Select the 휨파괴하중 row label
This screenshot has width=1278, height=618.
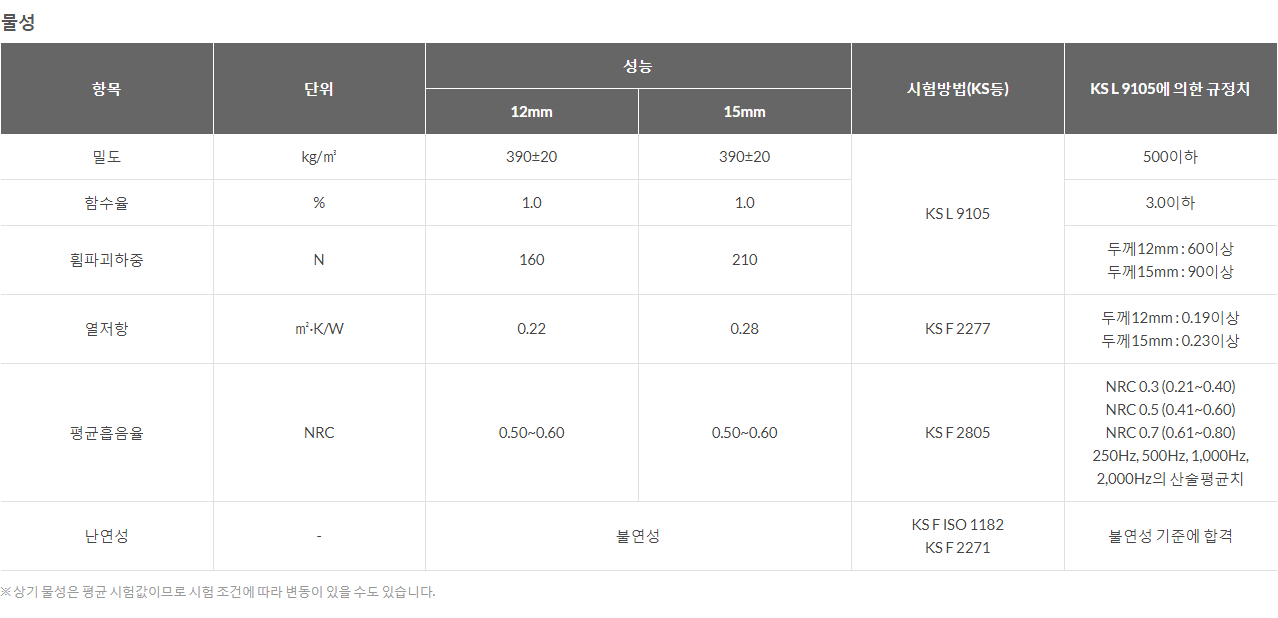pyautogui.click(x=106, y=260)
